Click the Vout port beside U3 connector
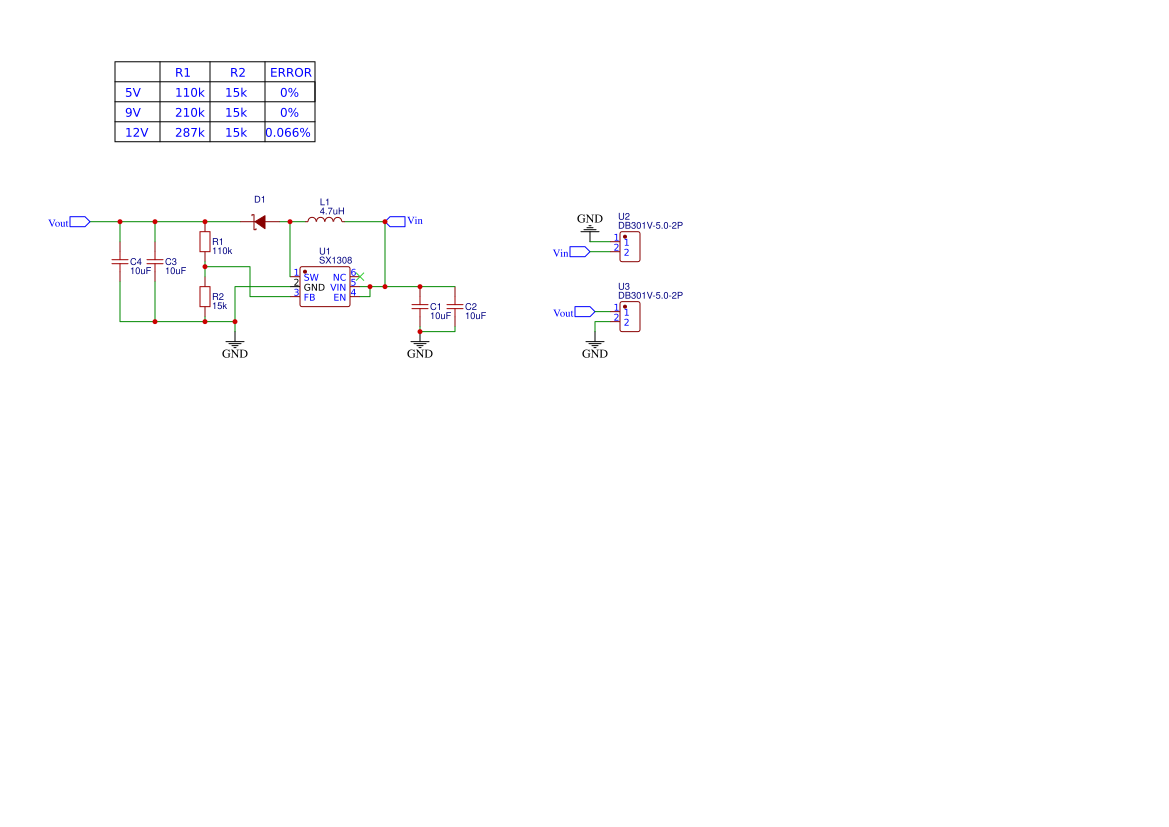Screen dimensions: 1169x827 click(x=584, y=312)
